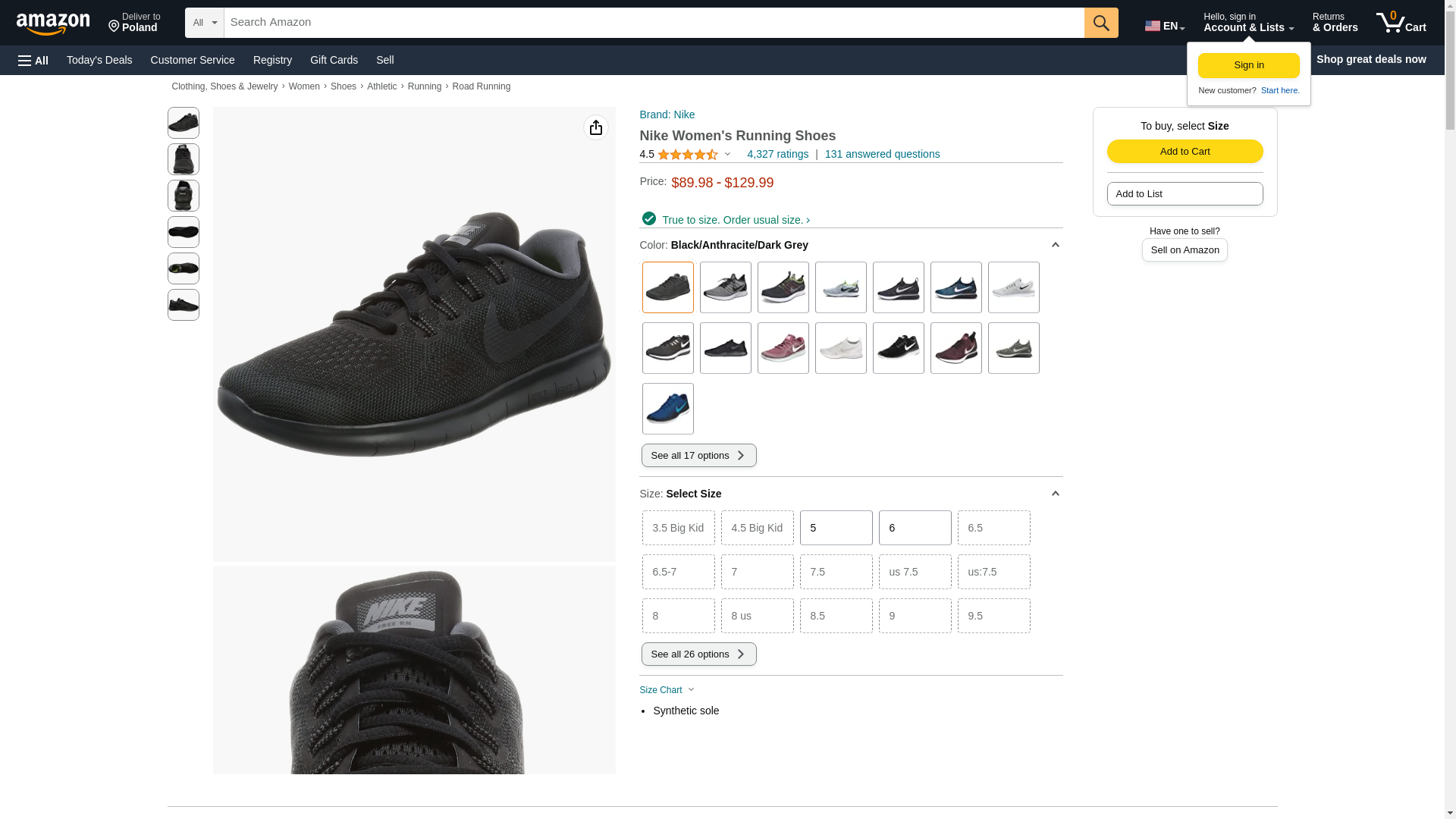Select size 6
The width and height of the screenshot is (1456, 819).
[x=915, y=528]
